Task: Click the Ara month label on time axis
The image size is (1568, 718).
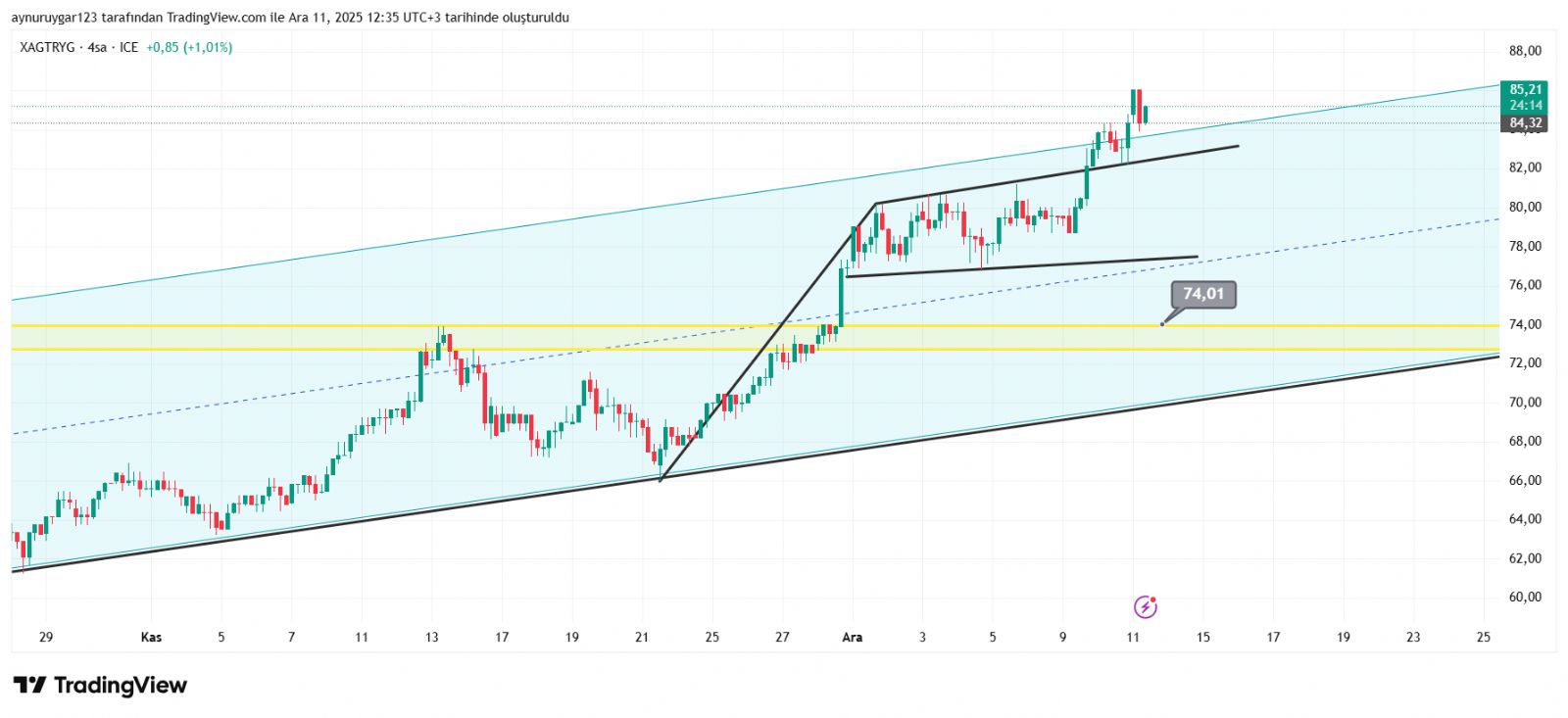Action: pos(853,638)
